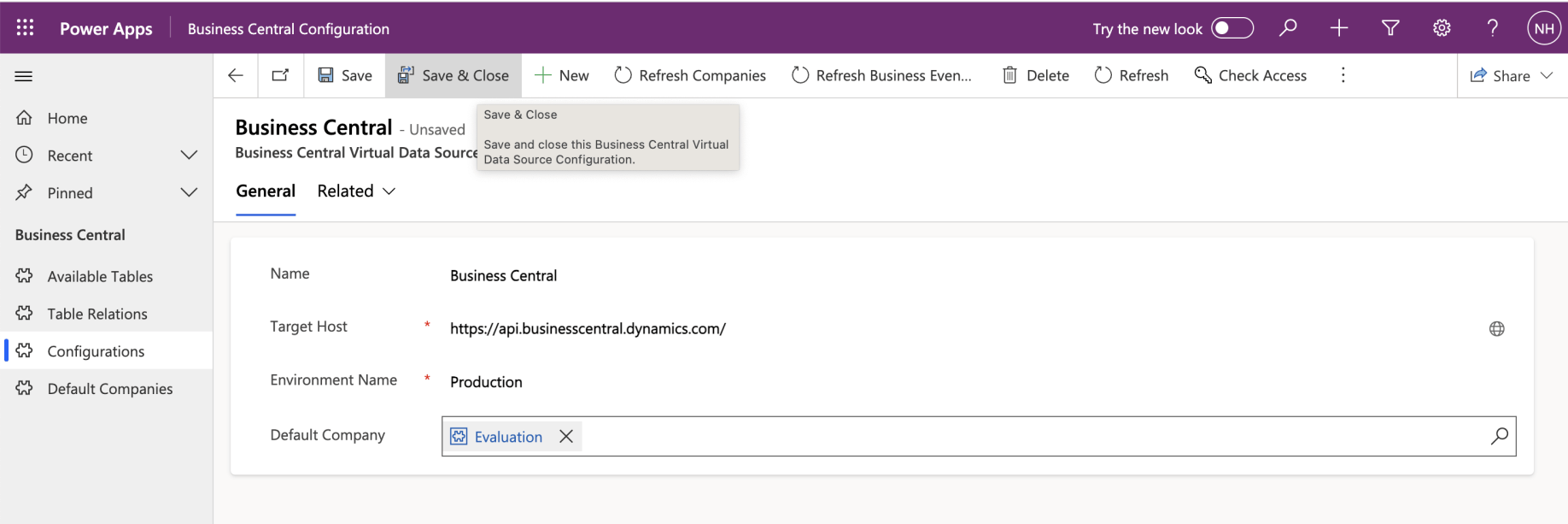Viewport: 1568px width, 524px height.
Task: Remove the Evaluation default company tag
Action: pyautogui.click(x=565, y=437)
